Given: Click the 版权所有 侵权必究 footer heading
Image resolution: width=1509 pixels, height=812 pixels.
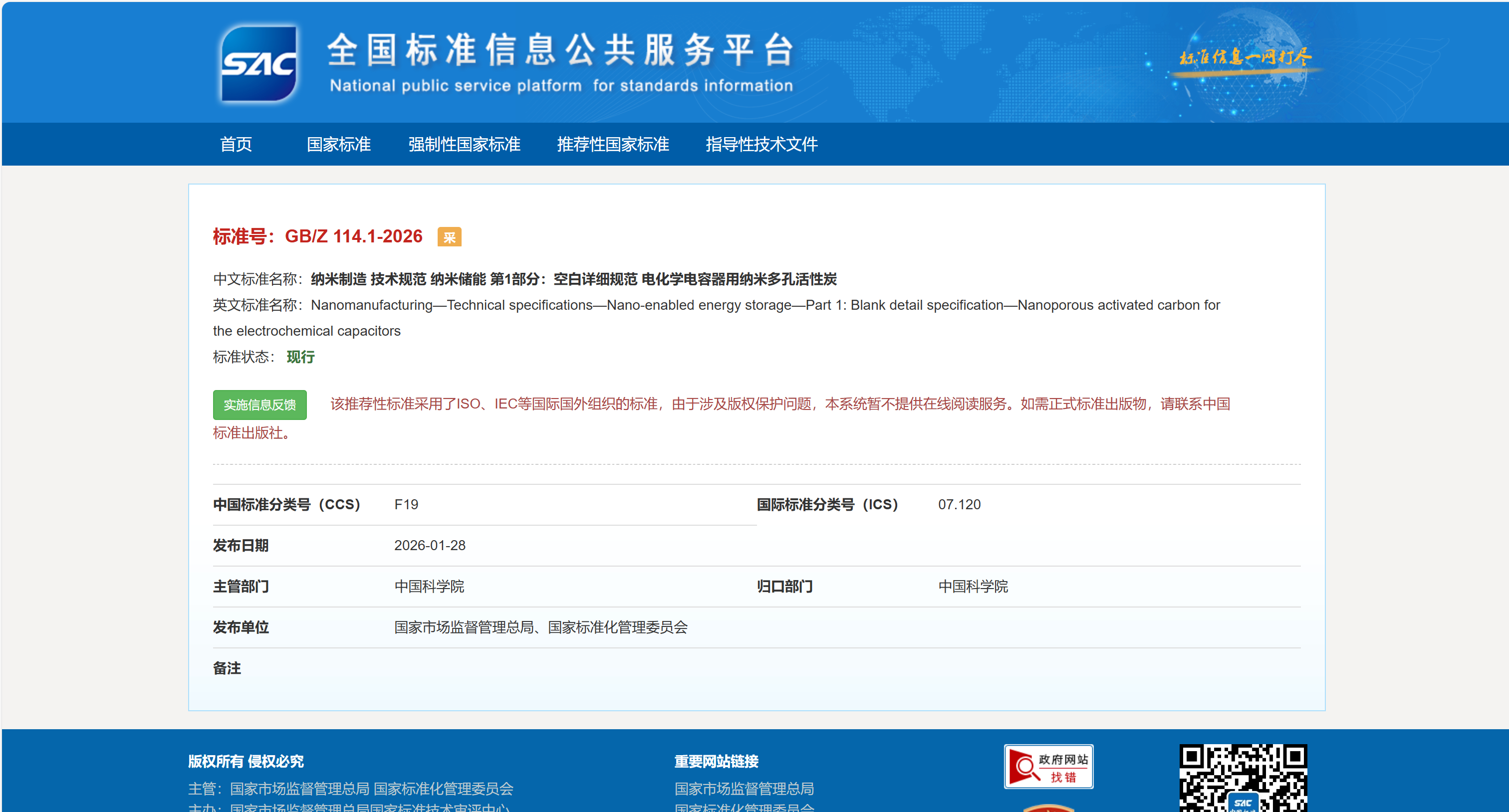Looking at the screenshot, I should [x=246, y=761].
